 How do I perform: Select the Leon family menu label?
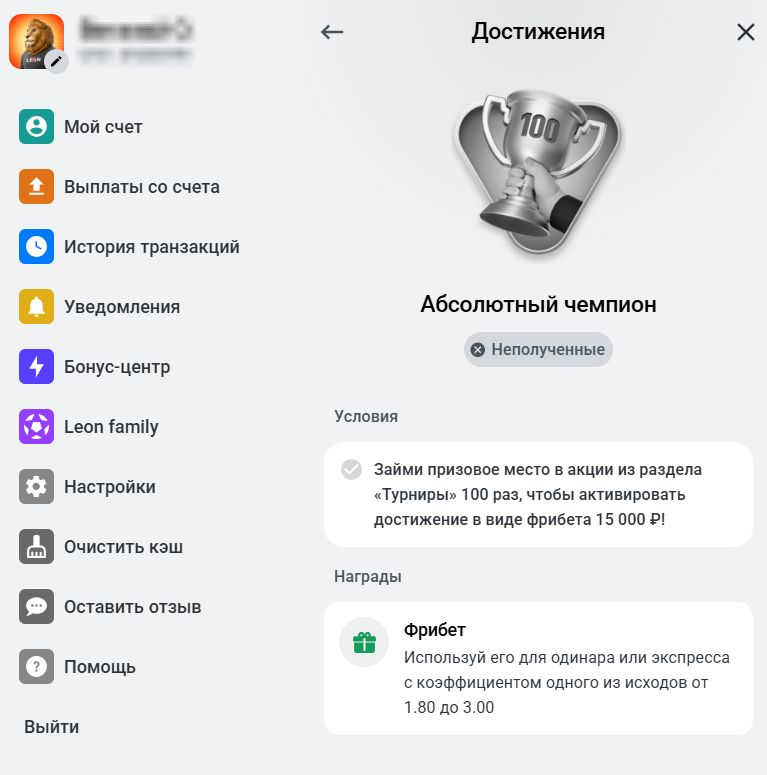(x=111, y=427)
